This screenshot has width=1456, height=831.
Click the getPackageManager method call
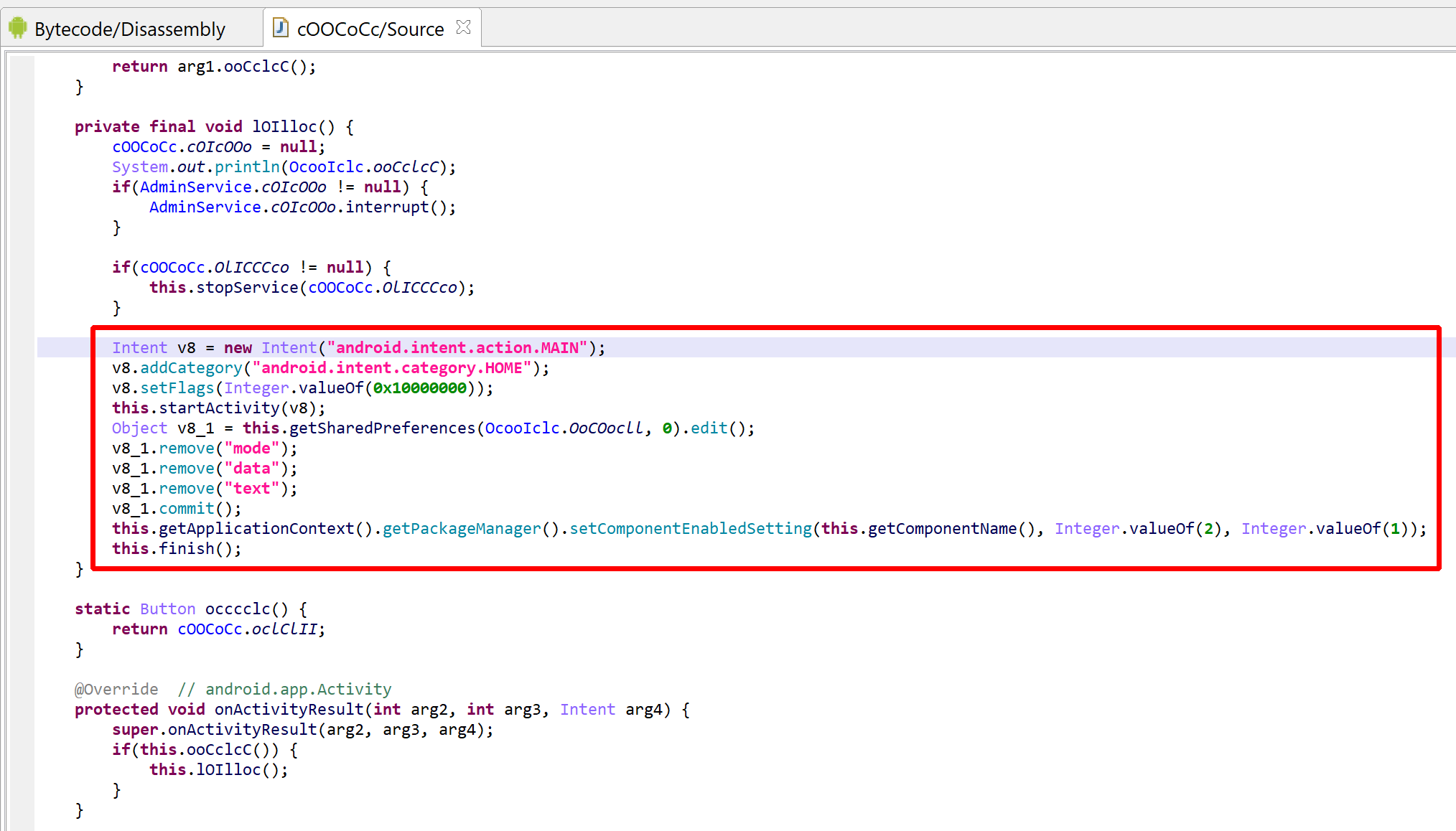462,529
